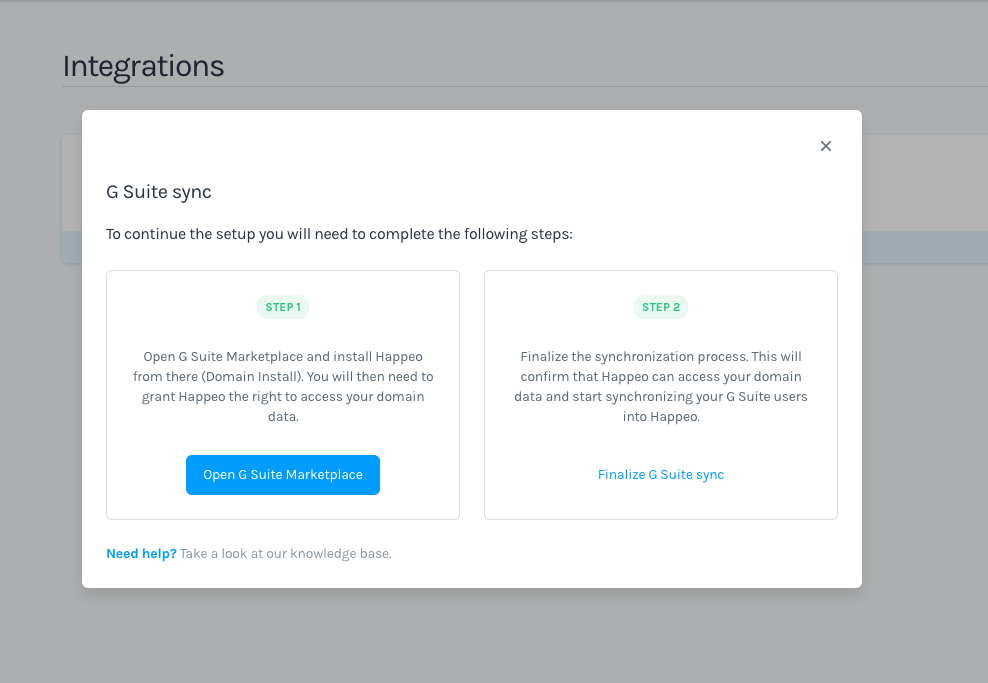This screenshot has height=683, width=988.
Task: Click the blue bar peeking behind the dialog
Action: point(71,247)
